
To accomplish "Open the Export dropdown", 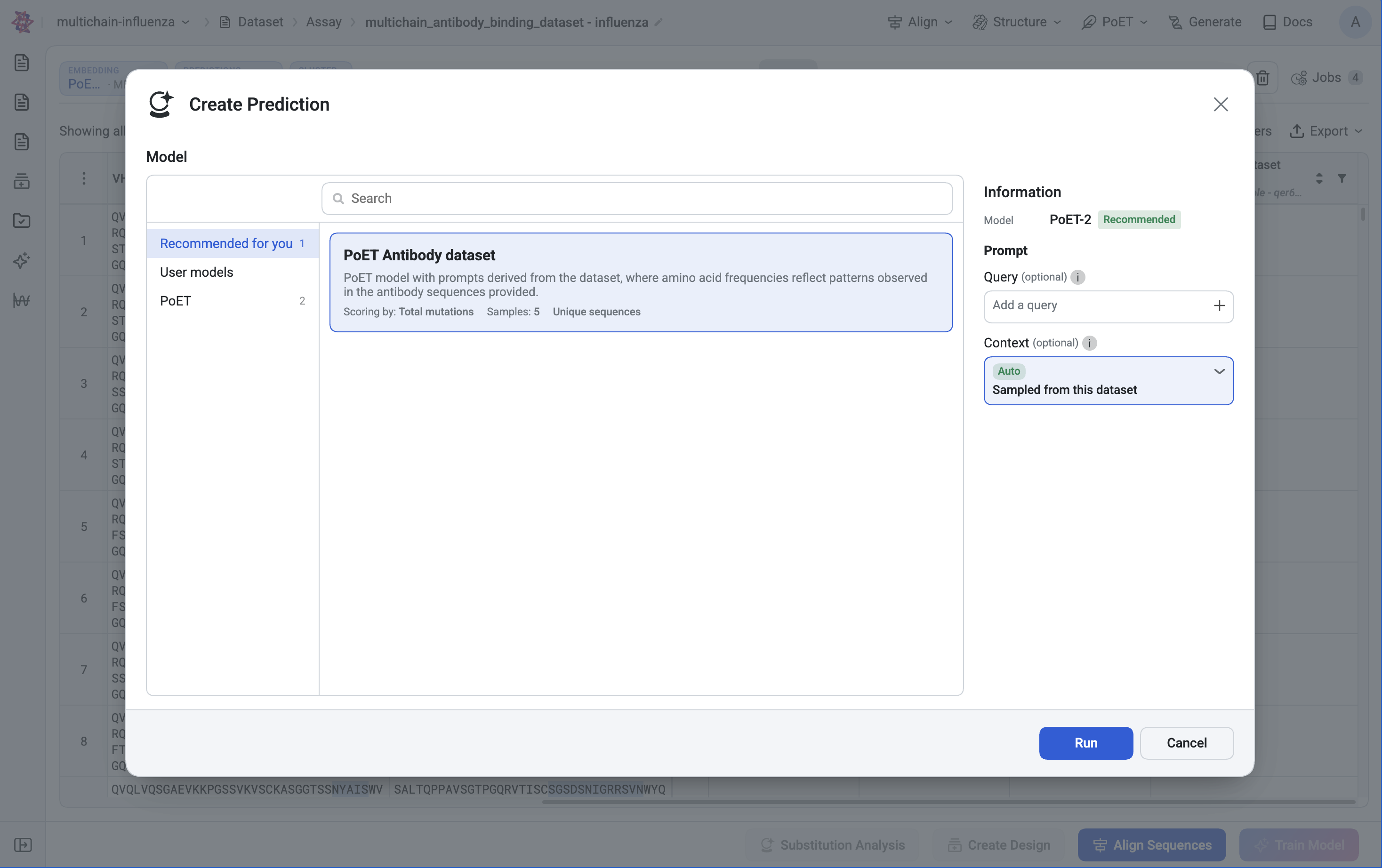I will click(x=1326, y=131).
